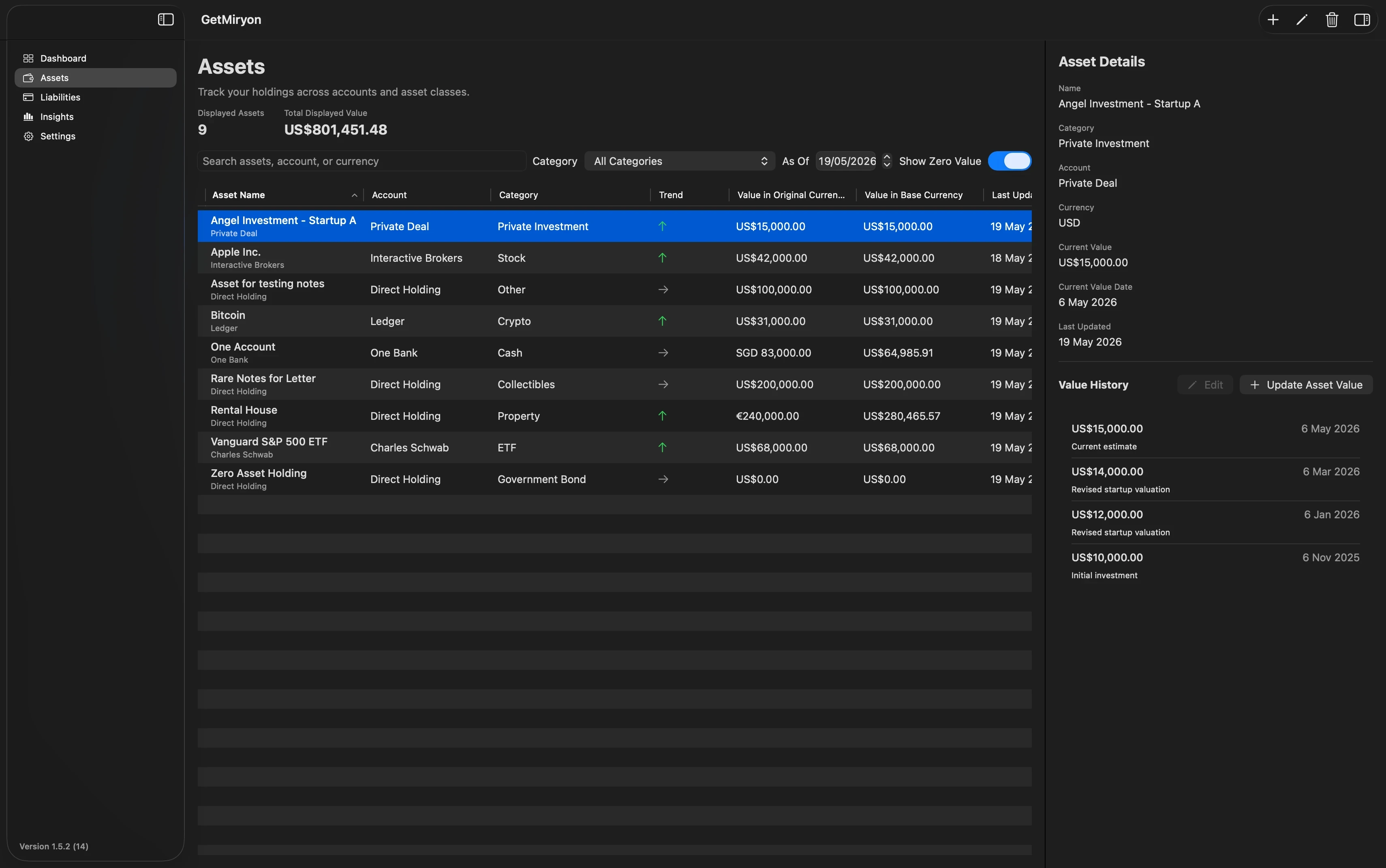Click the As Of date stepper arrows
The width and height of the screenshot is (1386, 868).
886,161
